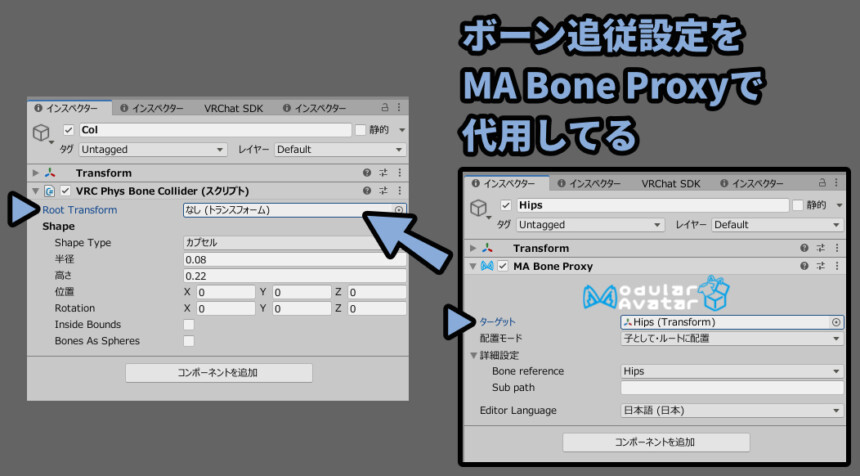This screenshot has width=860, height=476.
Task: Open Col inspector tab options menu
Action: pos(399,107)
